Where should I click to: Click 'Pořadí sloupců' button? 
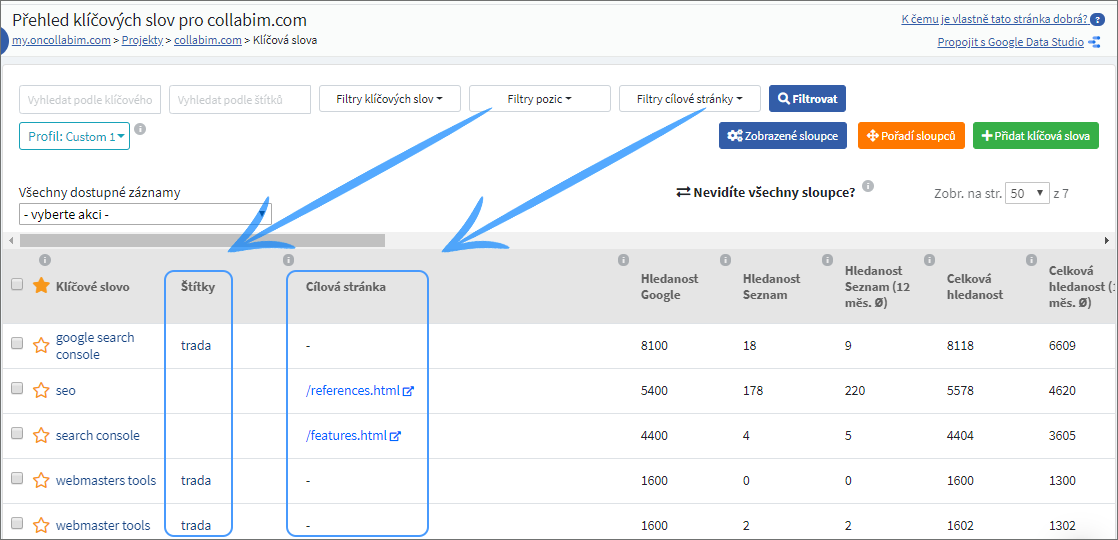tap(912, 135)
